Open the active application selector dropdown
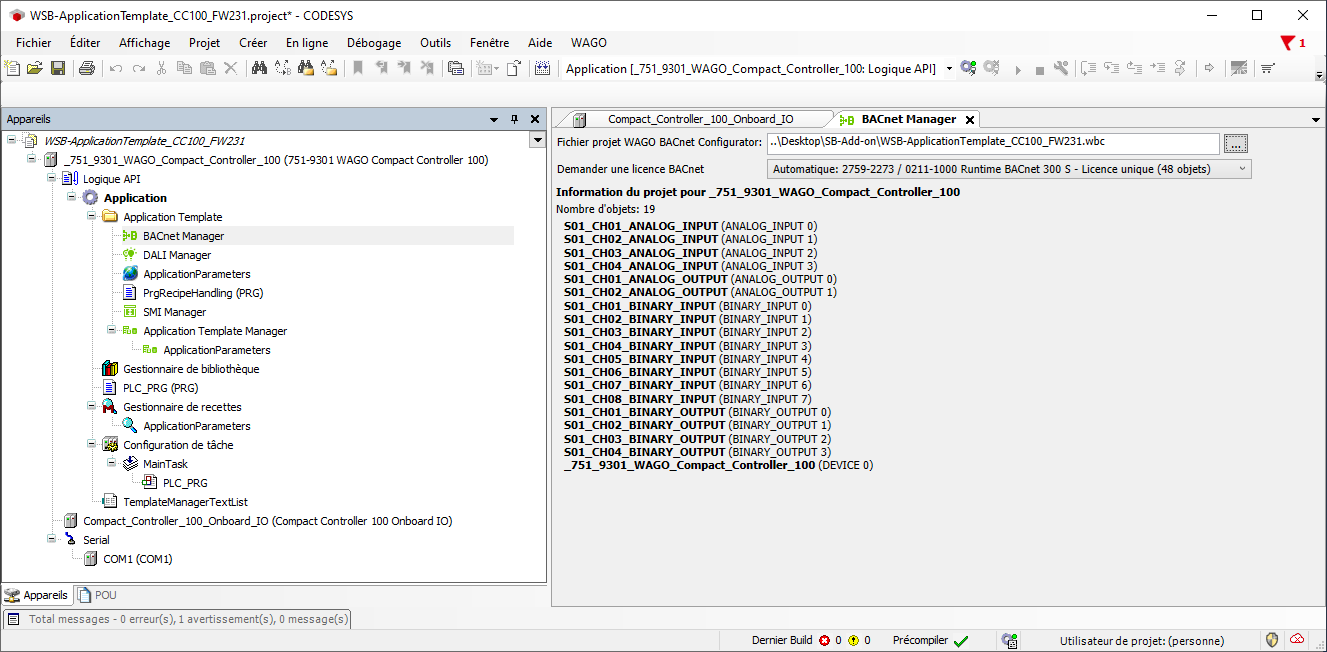The image size is (1327, 652). click(x=949, y=69)
